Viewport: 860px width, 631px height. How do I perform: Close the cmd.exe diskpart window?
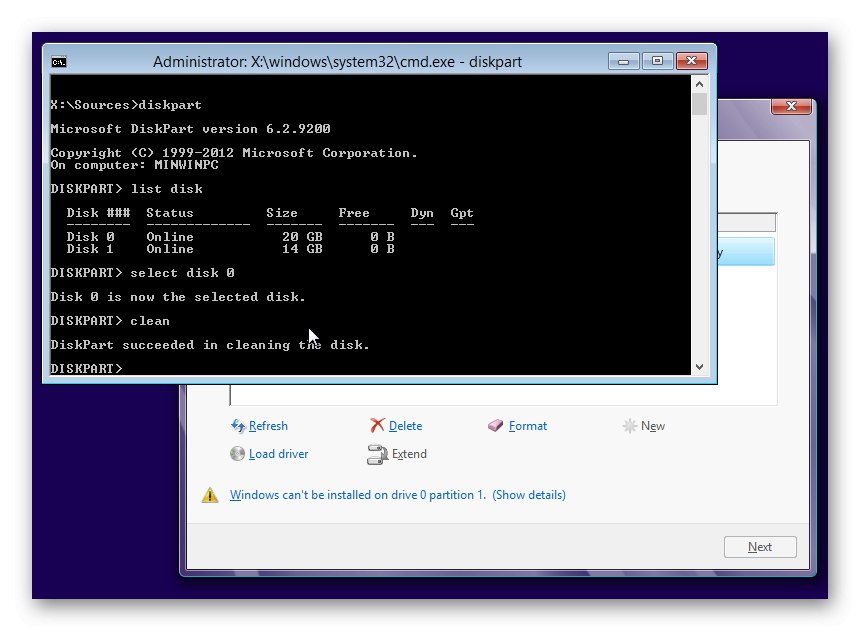click(692, 61)
